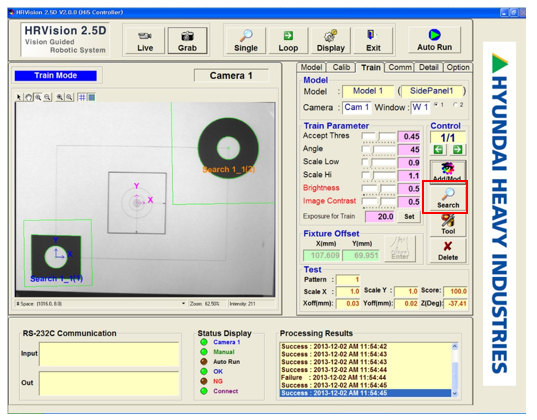537x420 pixels.
Task: Click the SidePanel1 field
Action: (x=432, y=91)
